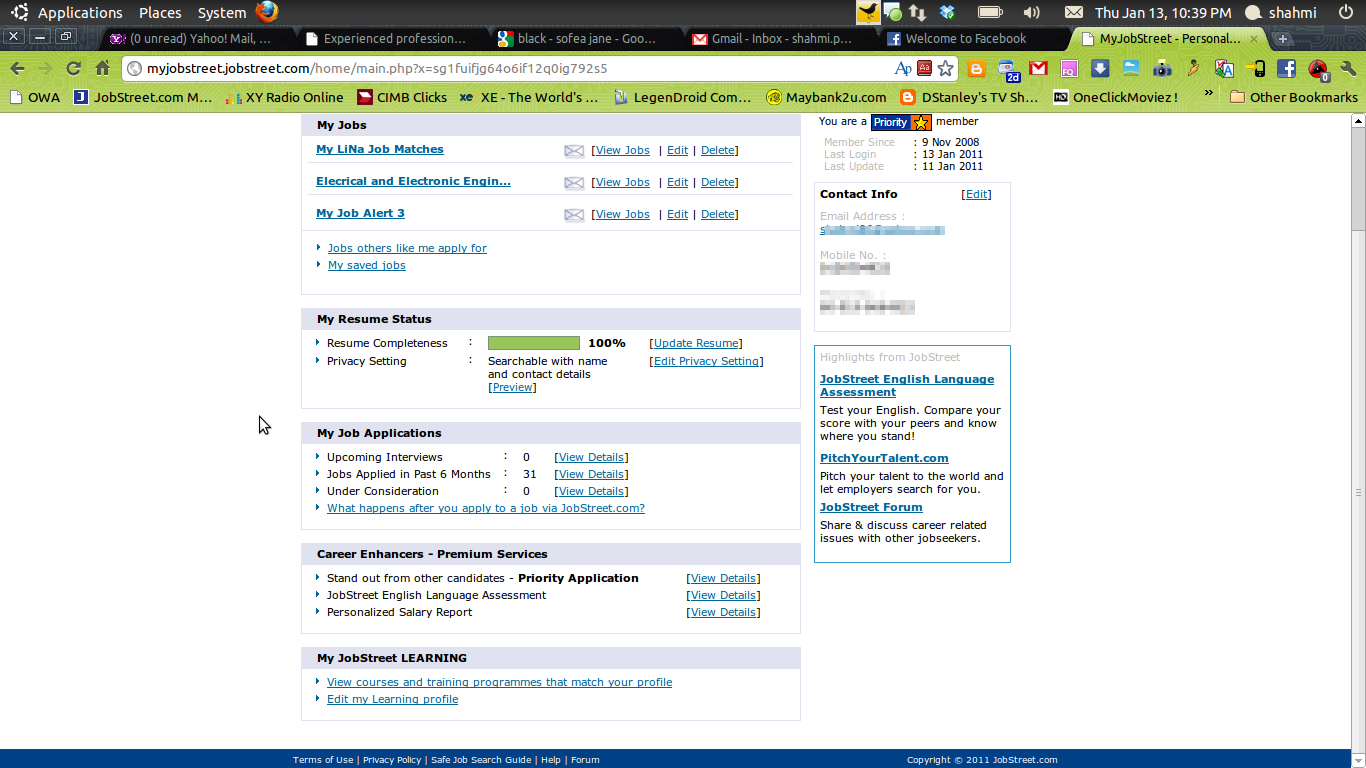1366x768 pixels.
Task: Click the red dictionary Aa icon
Action: [x=925, y=69]
